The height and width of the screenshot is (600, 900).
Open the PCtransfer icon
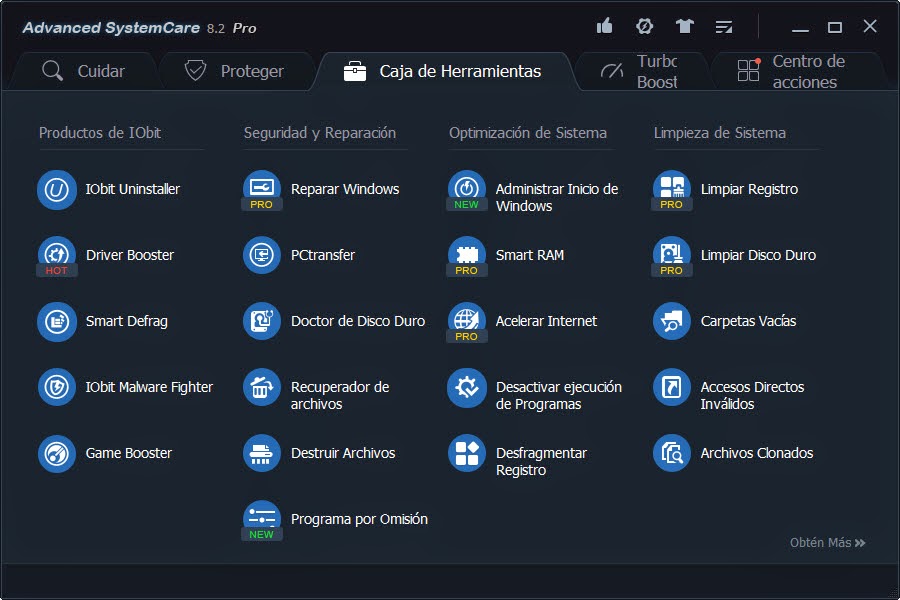click(x=262, y=256)
